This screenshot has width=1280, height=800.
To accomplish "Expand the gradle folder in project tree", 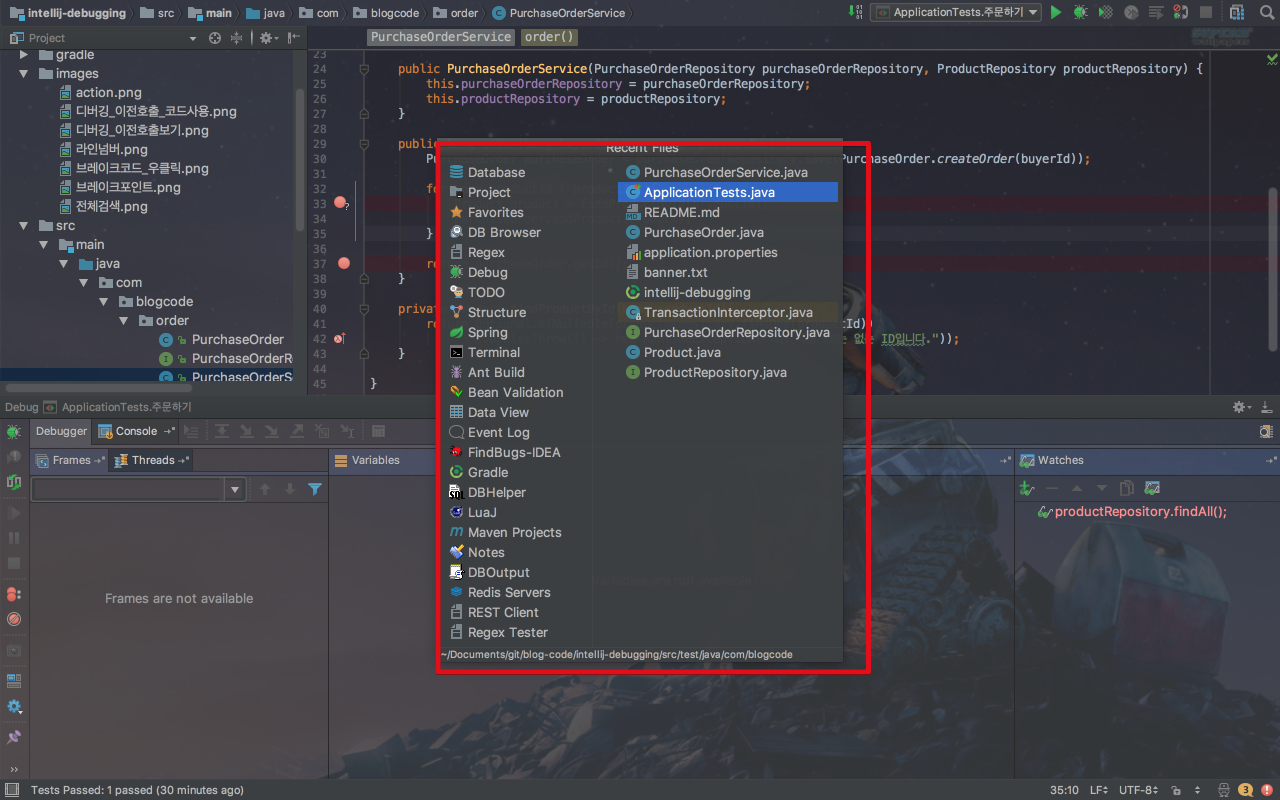I will click(25, 54).
